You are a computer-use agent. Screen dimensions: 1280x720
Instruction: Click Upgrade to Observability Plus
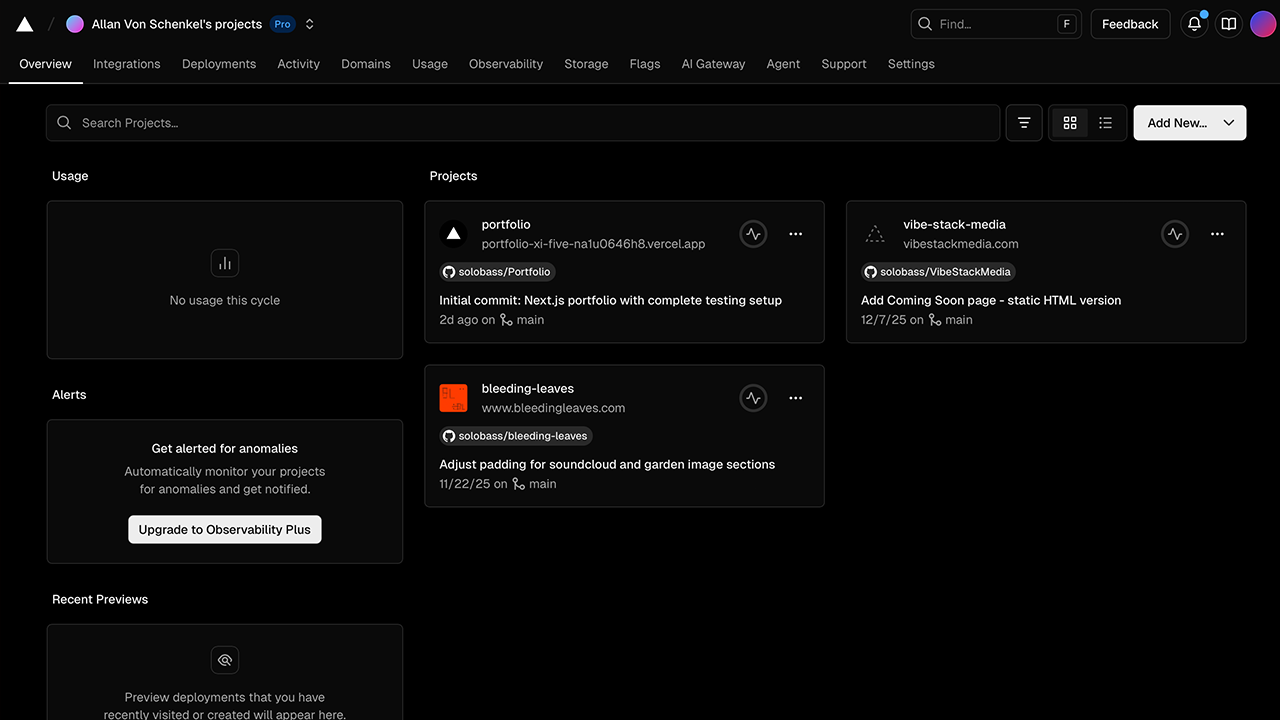click(224, 529)
